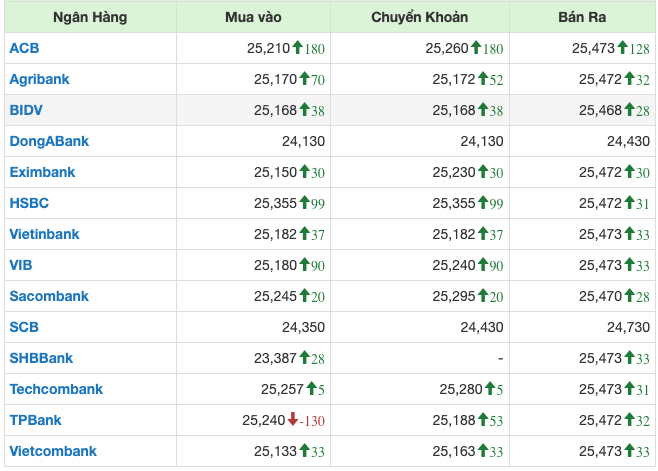Open the HSBC bank link
This screenshot has height=471, width=658.
point(29,203)
